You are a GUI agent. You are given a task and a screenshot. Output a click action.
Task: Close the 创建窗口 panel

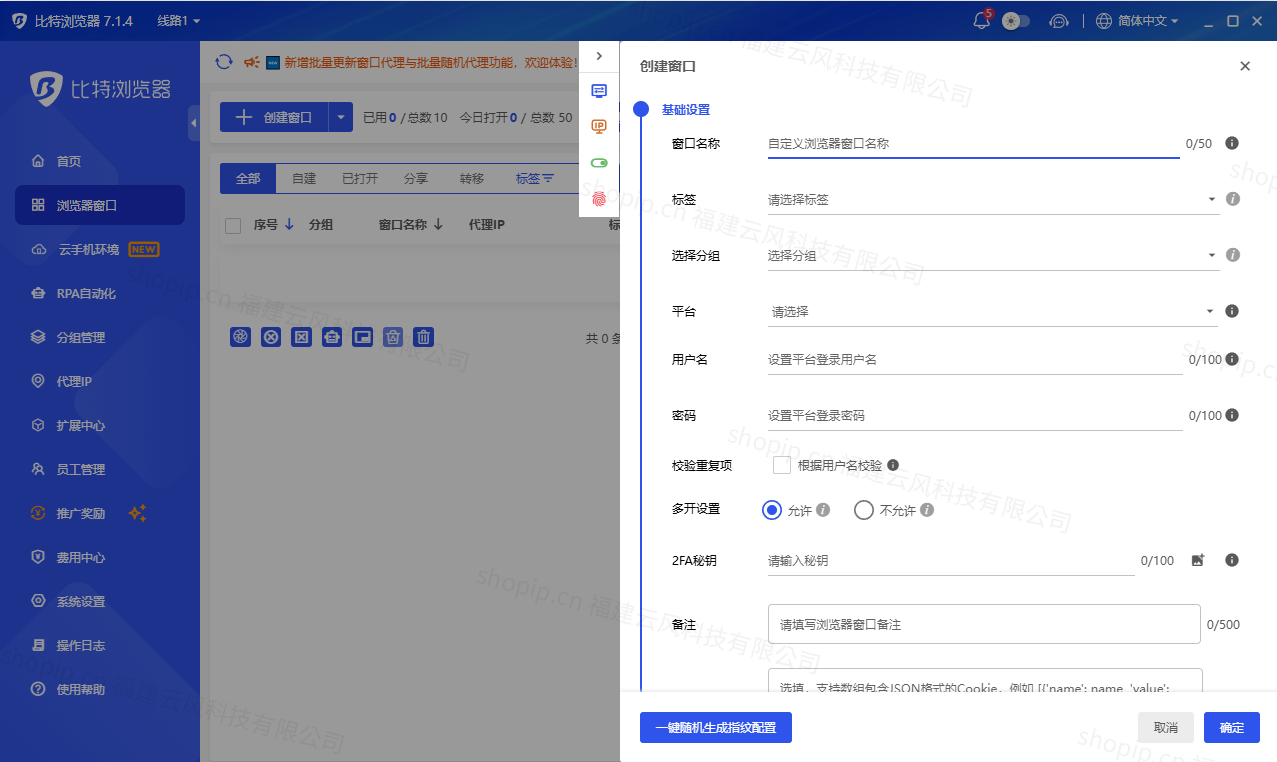tap(1245, 66)
